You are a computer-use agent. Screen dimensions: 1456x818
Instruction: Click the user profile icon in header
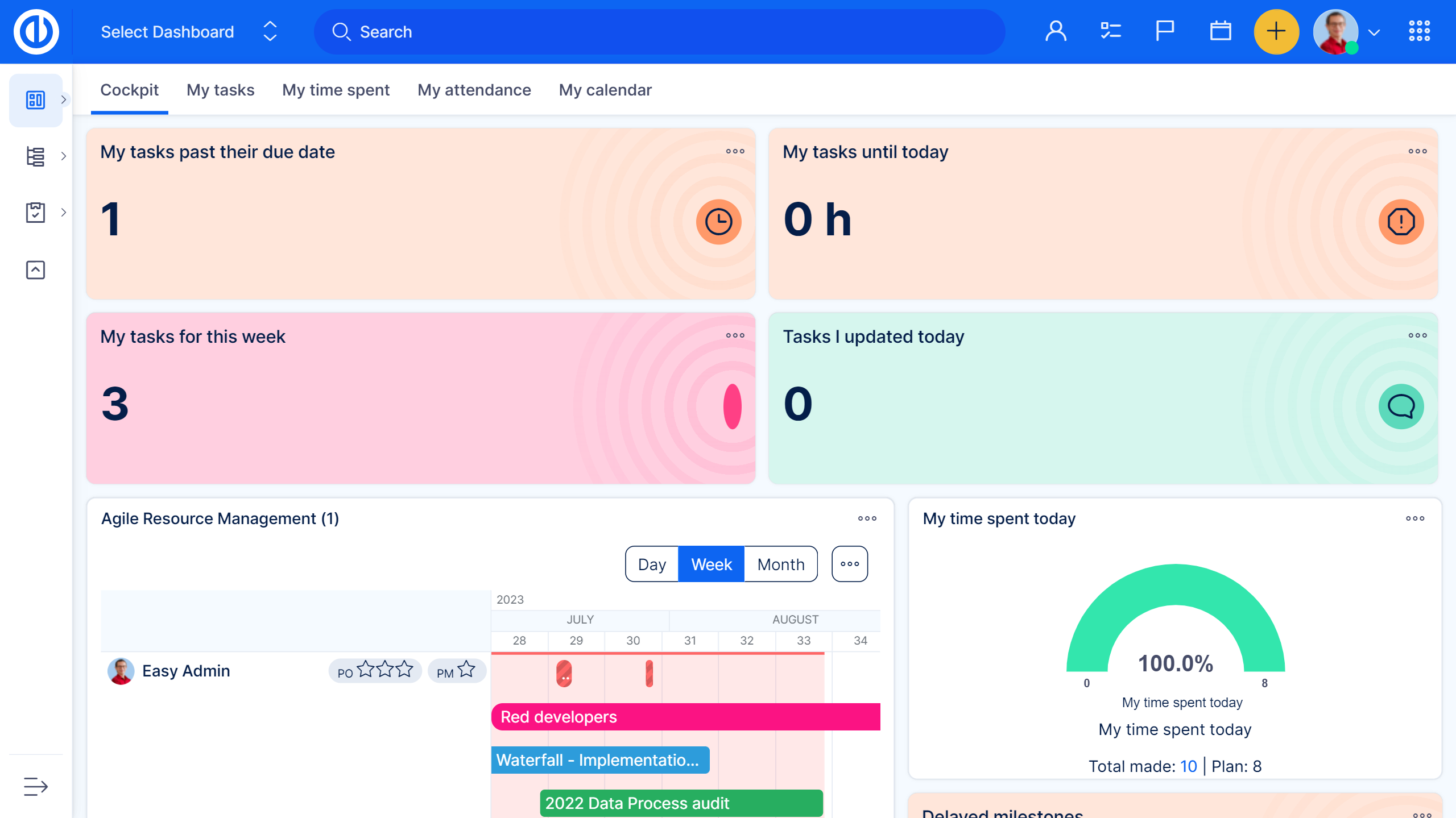pyautogui.click(x=1056, y=31)
